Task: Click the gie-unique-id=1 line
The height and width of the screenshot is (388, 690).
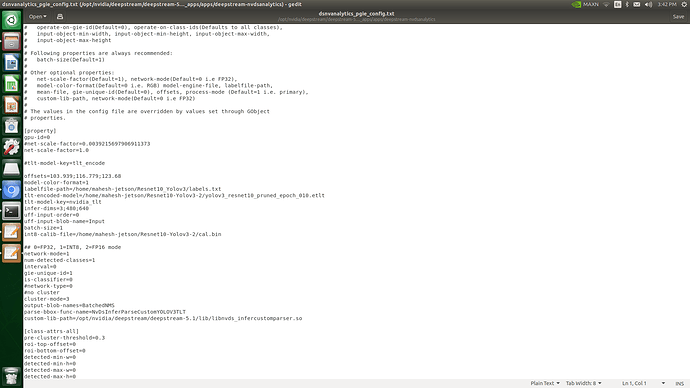Action: [x=48, y=273]
